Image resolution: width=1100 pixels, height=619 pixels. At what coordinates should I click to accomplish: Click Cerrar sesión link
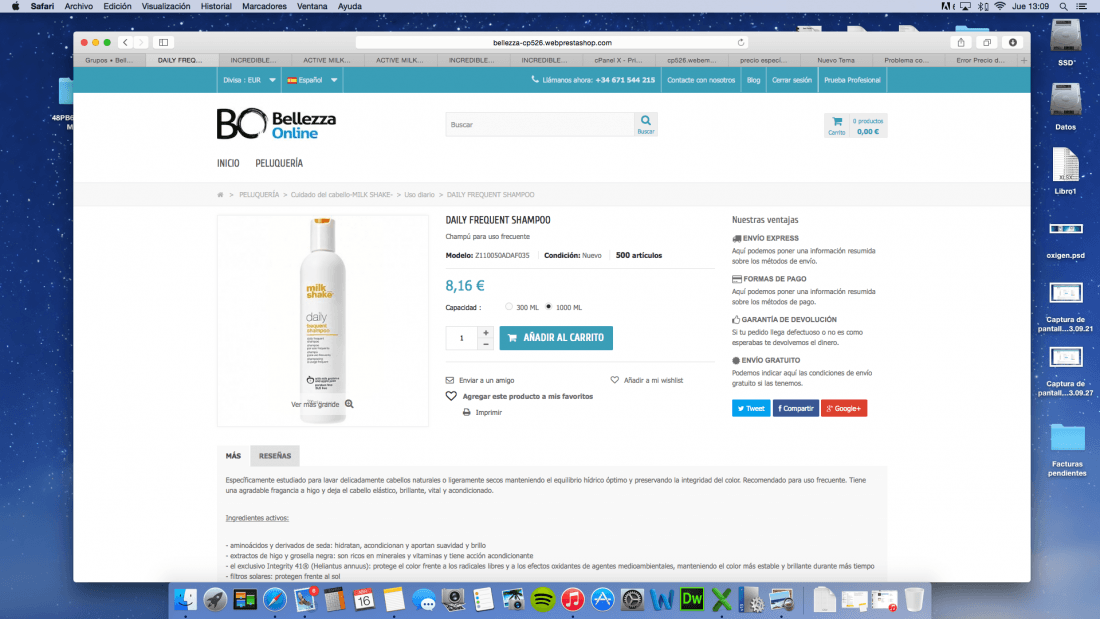point(791,80)
